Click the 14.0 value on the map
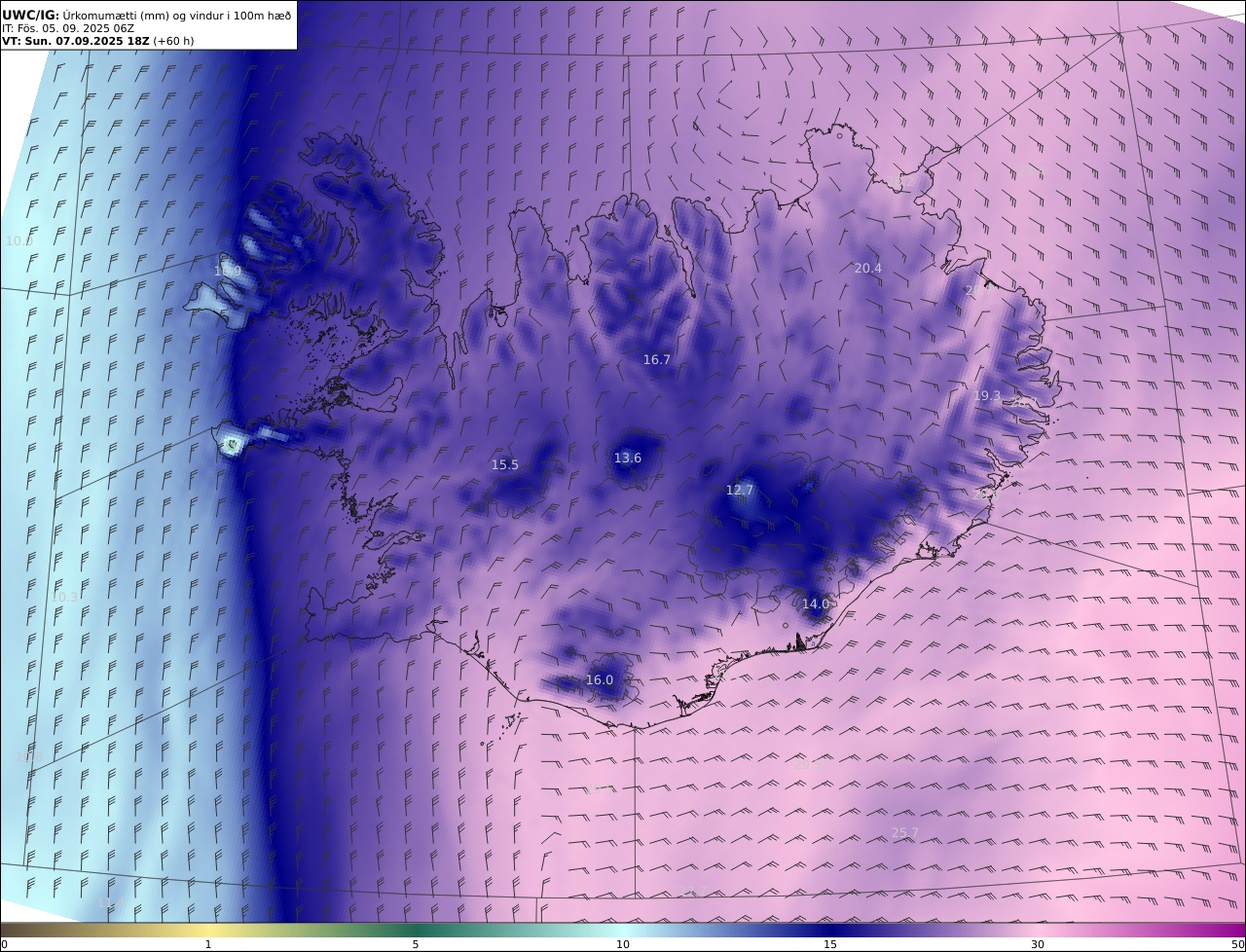Viewport: 1246px width, 952px height. coord(815,604)
